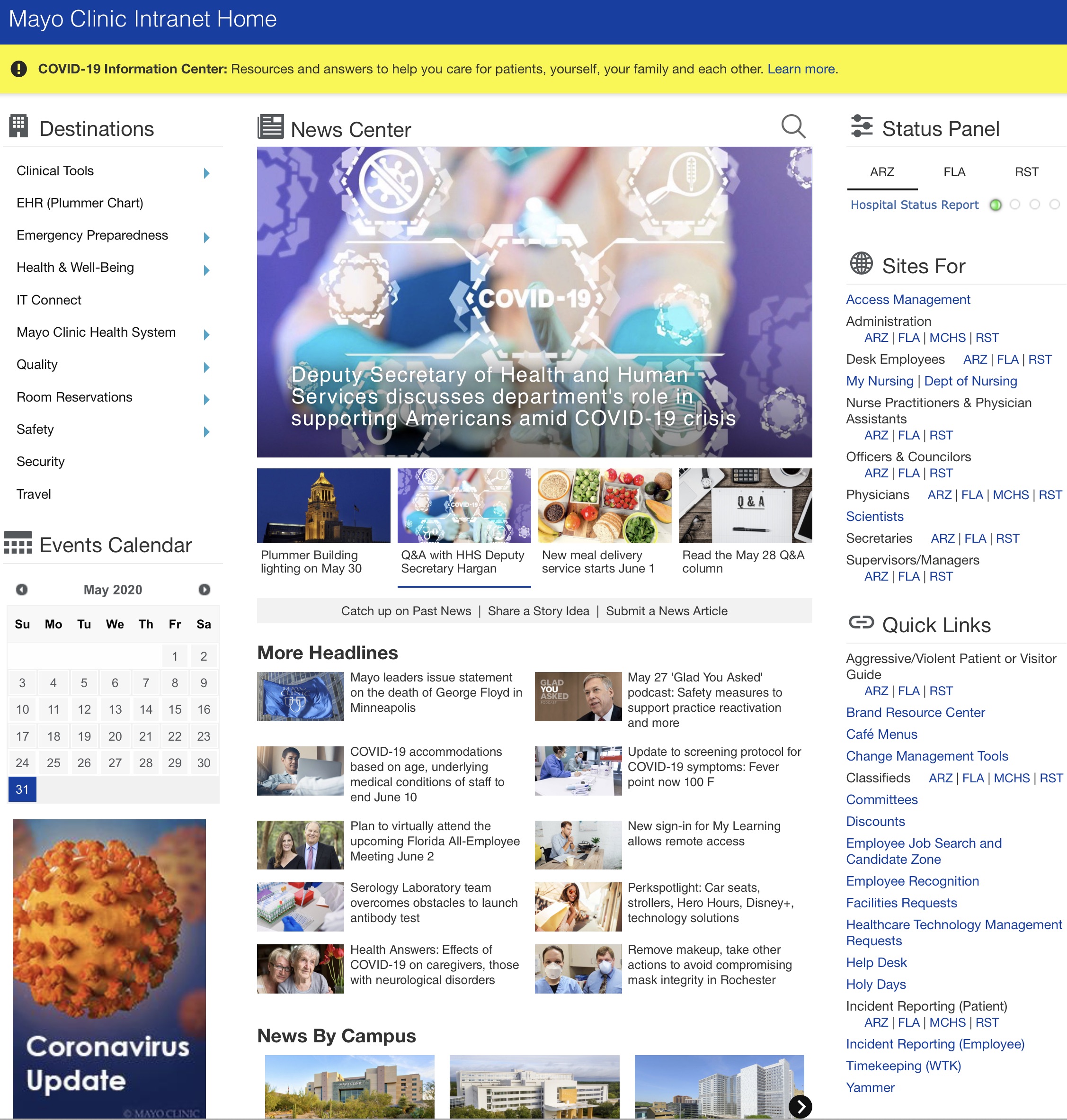1067x1120 pixels.
Task: Click the News Center newspaper icon
Action: (x=271, y=126)
